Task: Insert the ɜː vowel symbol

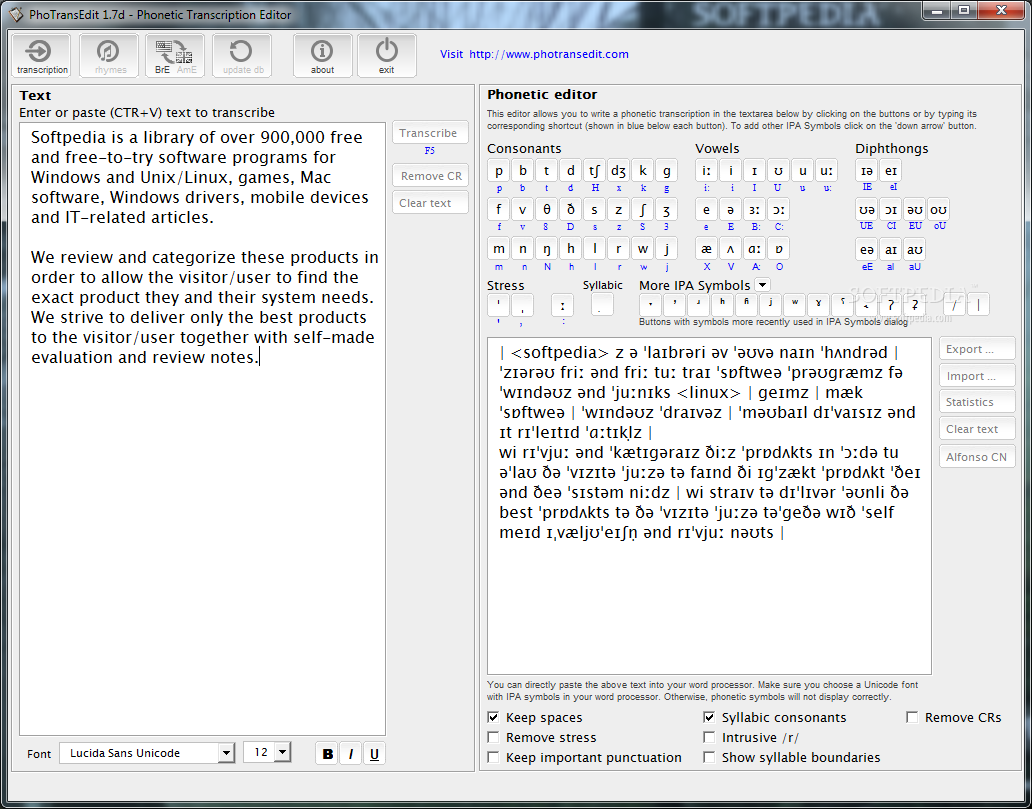Action: 754,210
